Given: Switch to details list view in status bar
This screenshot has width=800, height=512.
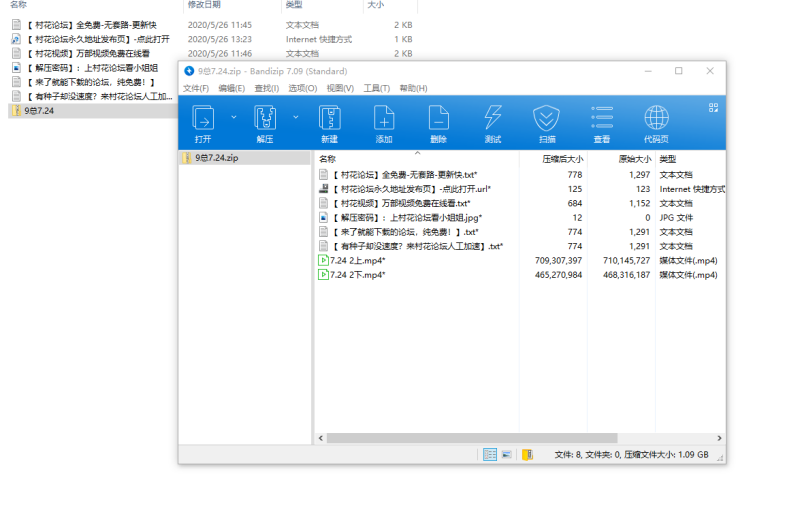Looking at the screenshot, I should point(490,455).
